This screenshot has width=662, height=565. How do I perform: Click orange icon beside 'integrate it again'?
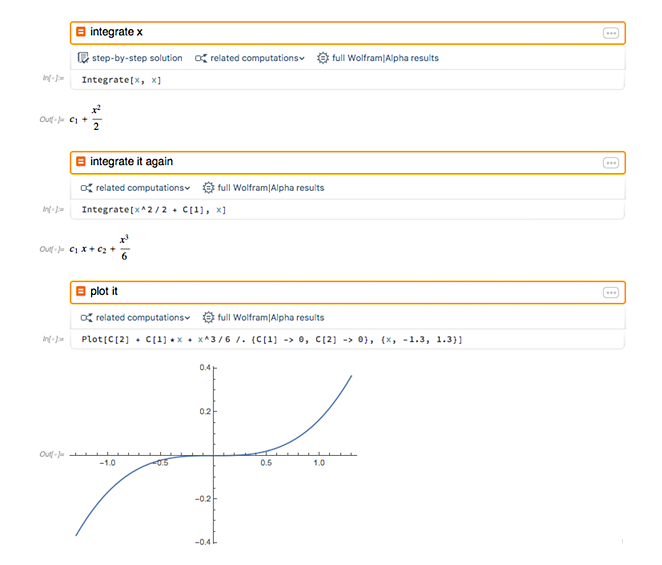click(x=82, y=162)
